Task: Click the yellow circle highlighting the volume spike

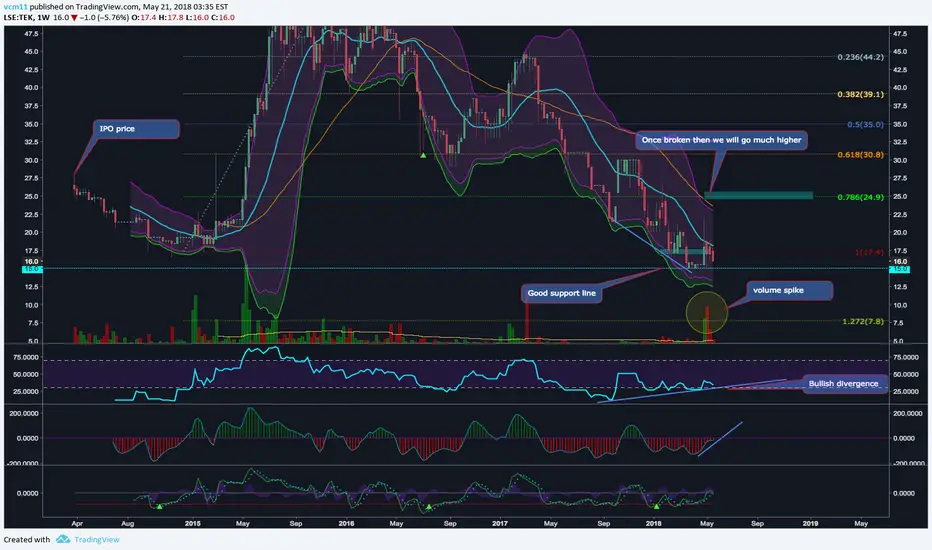Action: (706, 312)
